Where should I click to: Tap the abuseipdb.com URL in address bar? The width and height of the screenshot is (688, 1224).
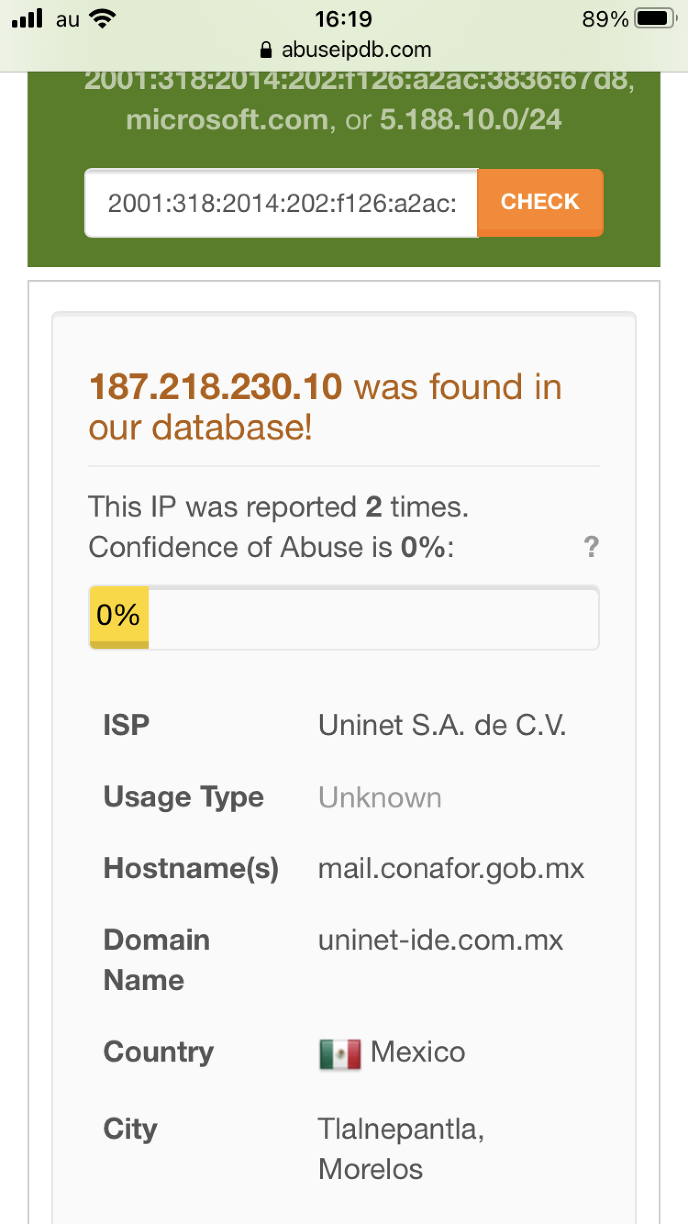354,49
